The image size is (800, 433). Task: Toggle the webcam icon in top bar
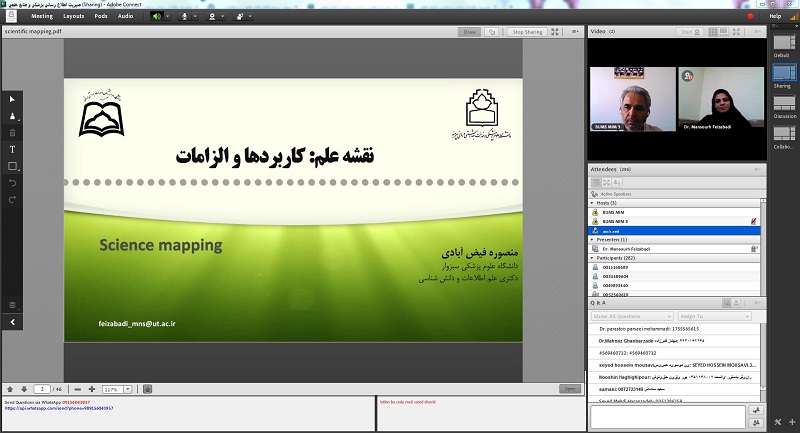(212, 16)
